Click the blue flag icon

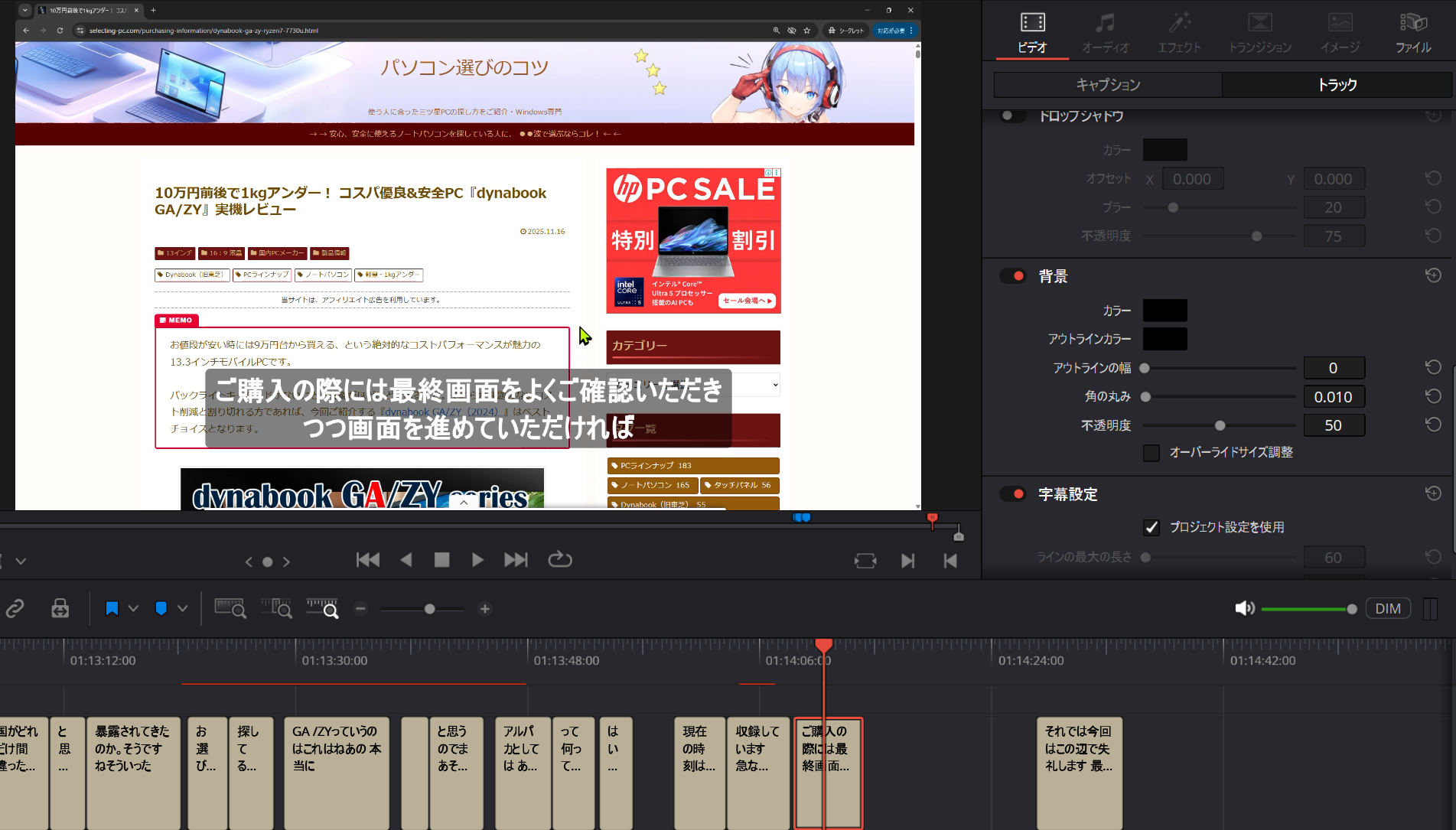tap(112, 609)
